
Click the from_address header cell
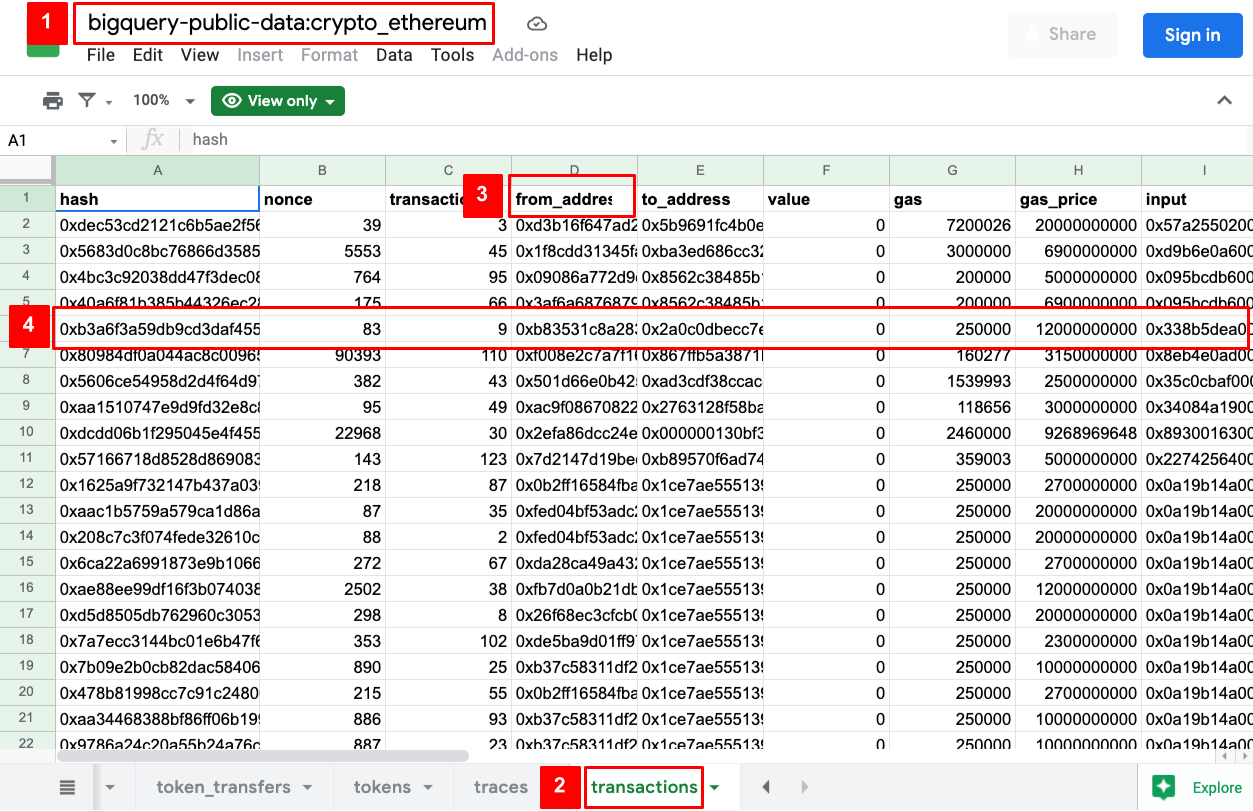click(574, 199)
